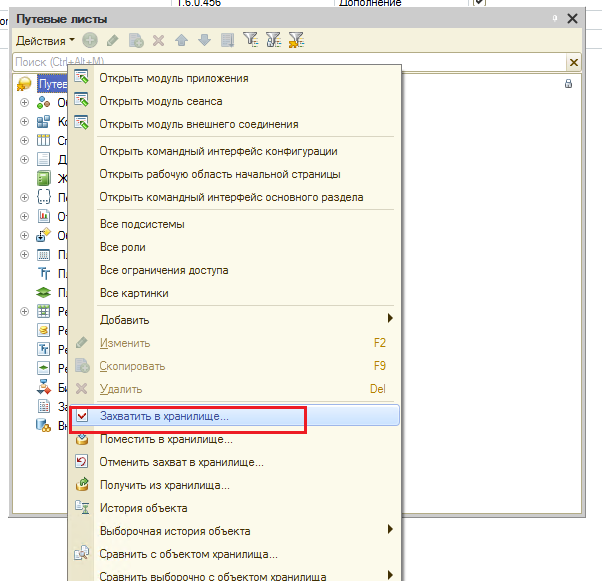Choose Отменить захват в хранилище...

pyautogui.click(x=235, y=462)
